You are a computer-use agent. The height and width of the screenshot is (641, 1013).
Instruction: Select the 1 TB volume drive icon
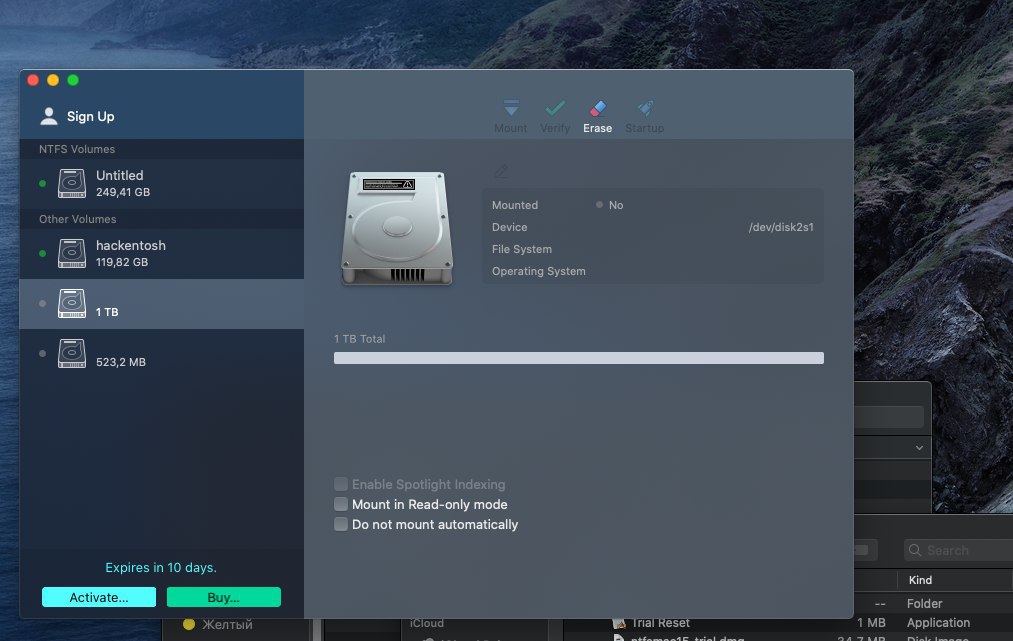coord(72,304)
